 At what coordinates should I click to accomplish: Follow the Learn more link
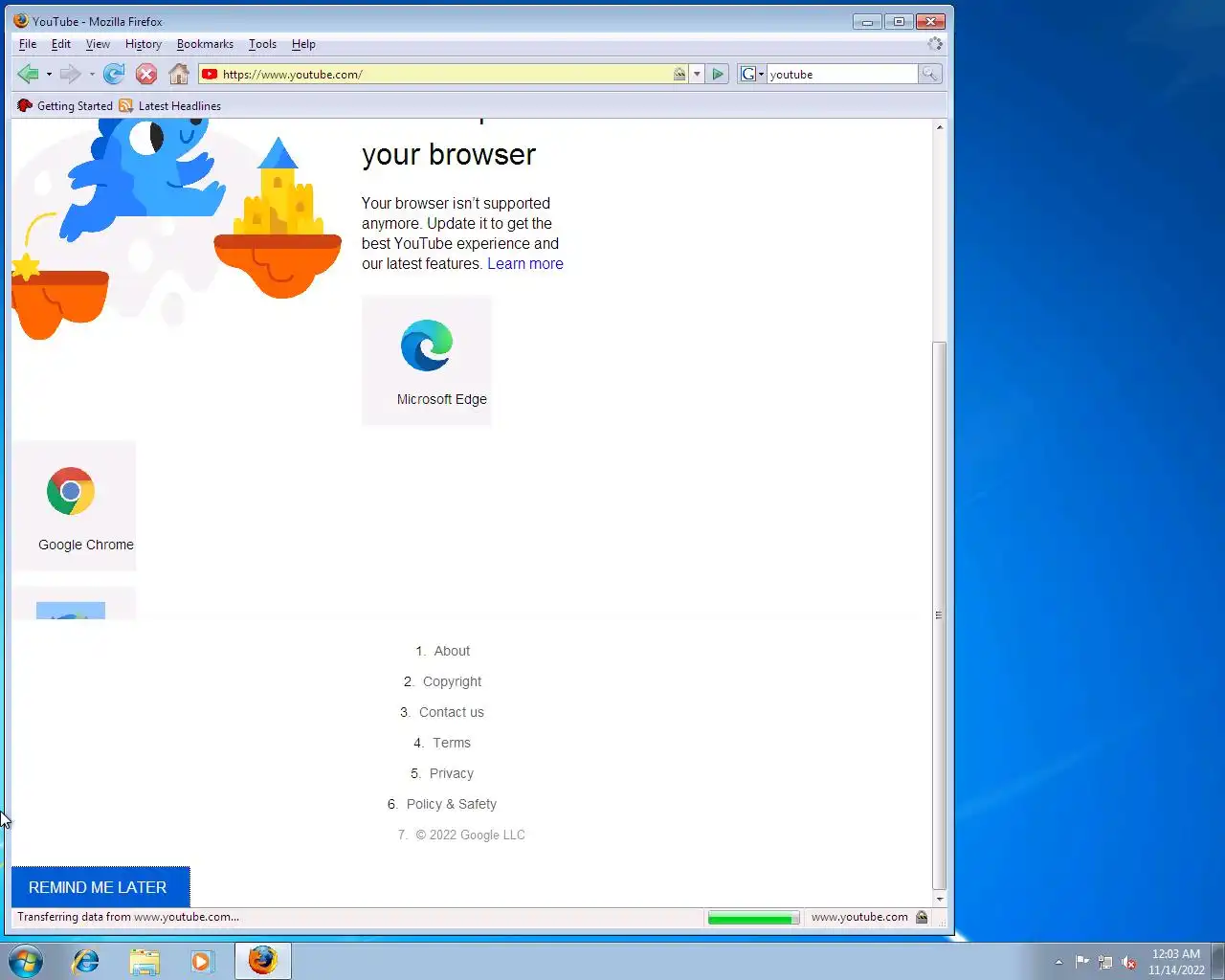525,264
